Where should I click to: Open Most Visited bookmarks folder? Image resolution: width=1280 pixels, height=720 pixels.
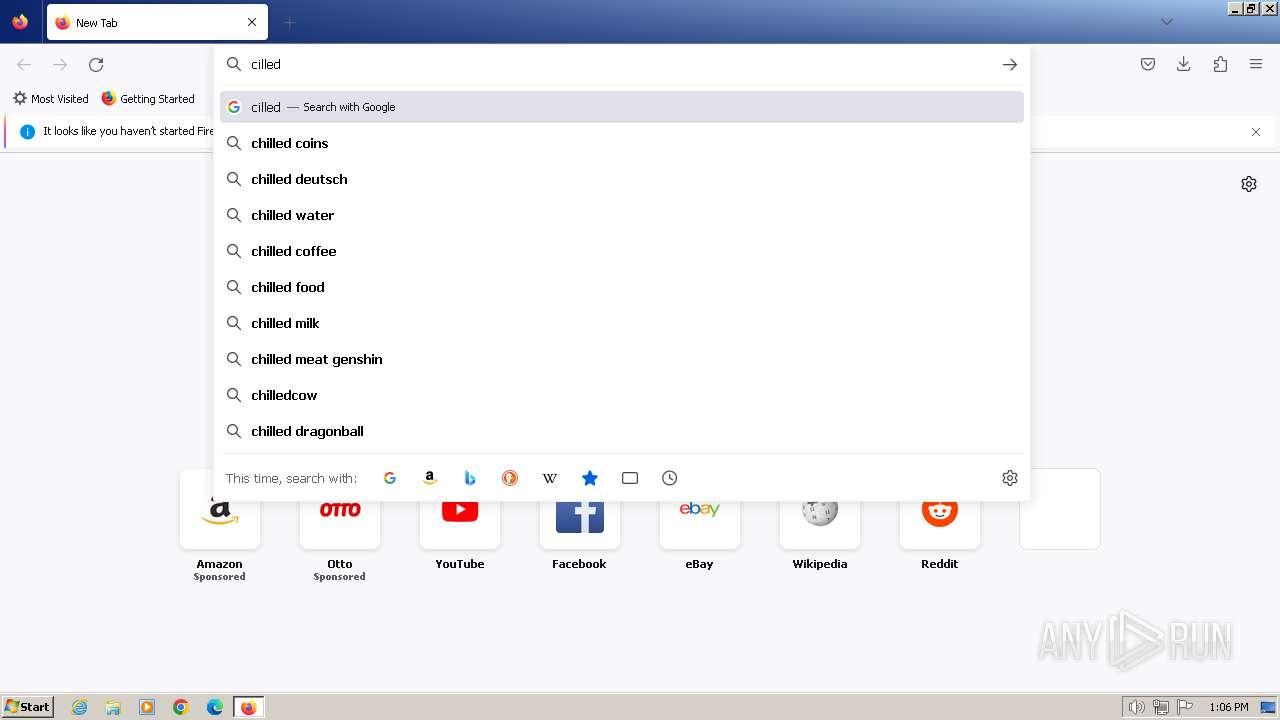tap(51, 99)
